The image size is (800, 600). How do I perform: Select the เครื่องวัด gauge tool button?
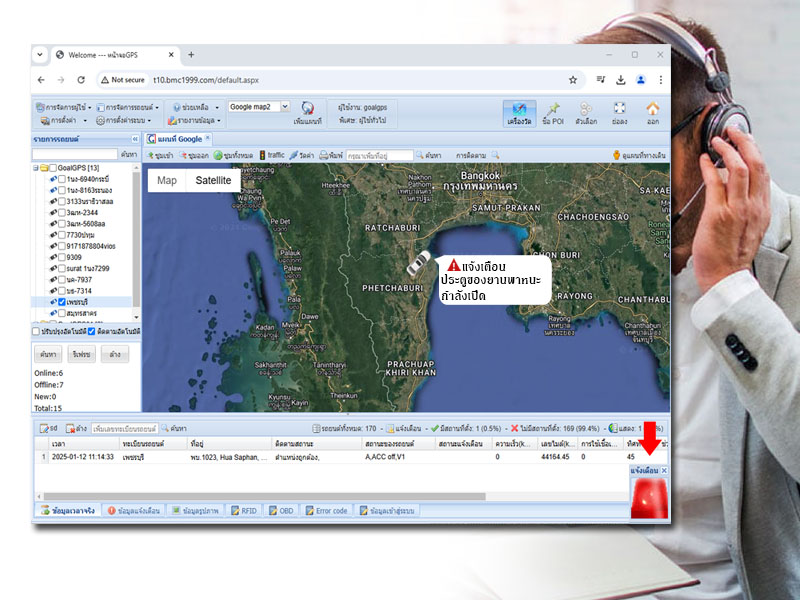point(519,113)
